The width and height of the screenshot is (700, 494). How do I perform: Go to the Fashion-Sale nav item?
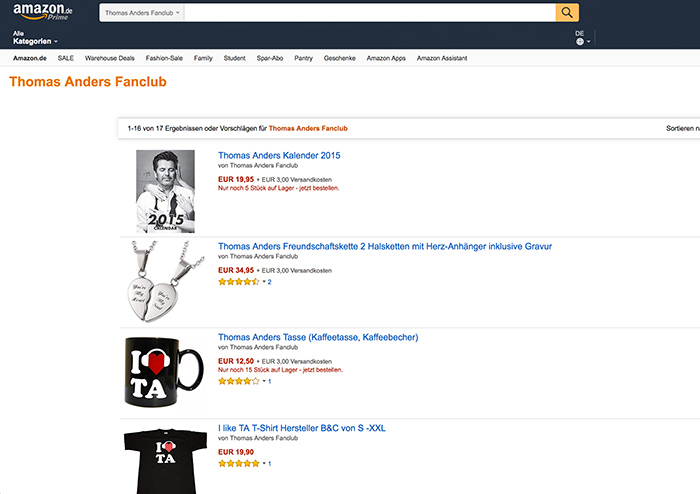[x=164, y=58]
